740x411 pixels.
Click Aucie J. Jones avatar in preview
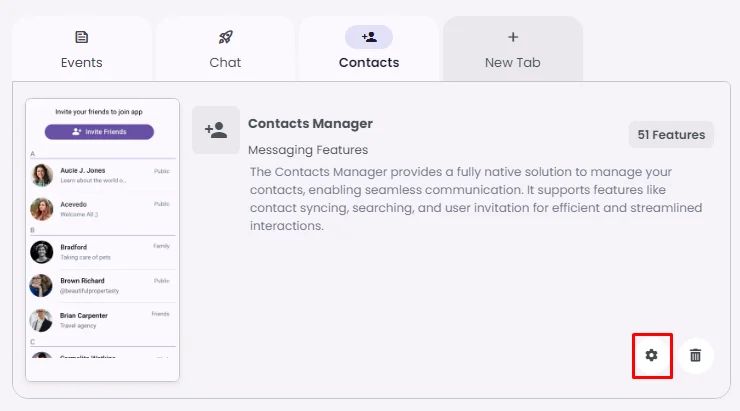41,175
